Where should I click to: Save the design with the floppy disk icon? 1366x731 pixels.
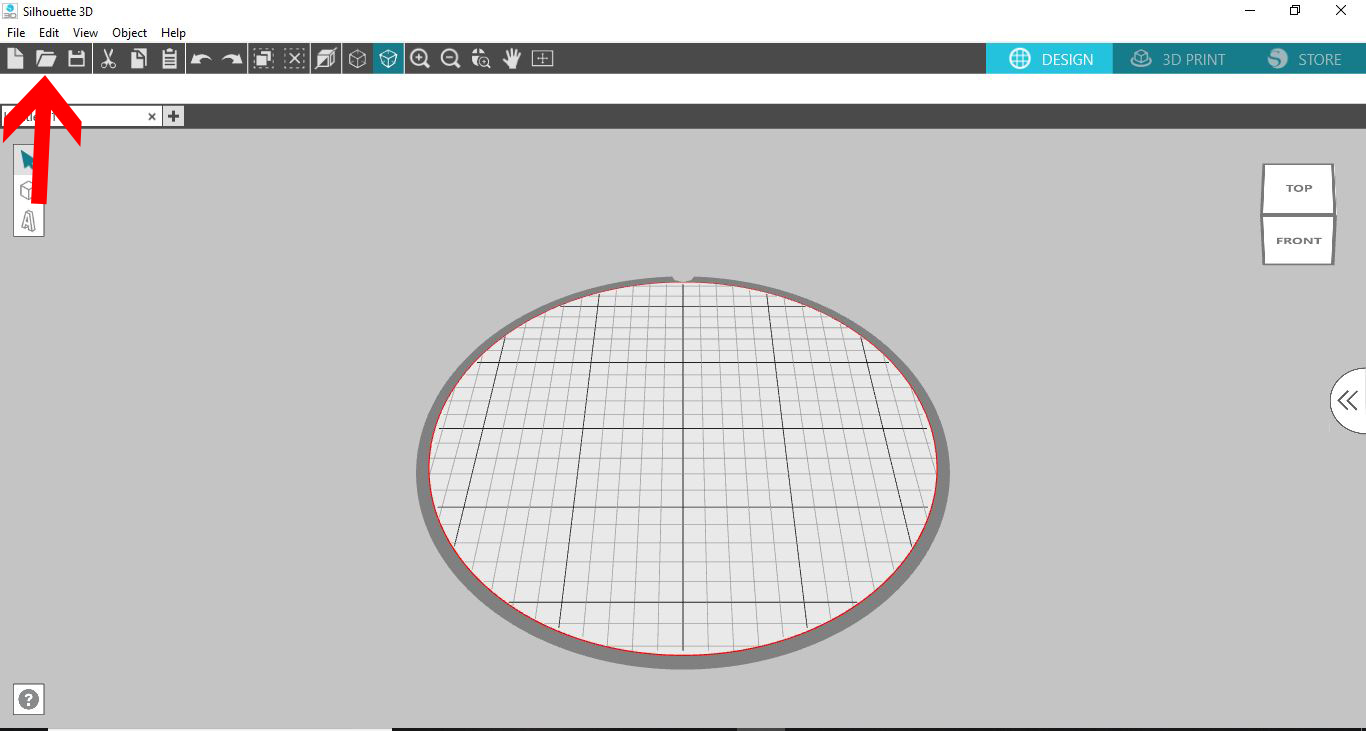(76, 59)
